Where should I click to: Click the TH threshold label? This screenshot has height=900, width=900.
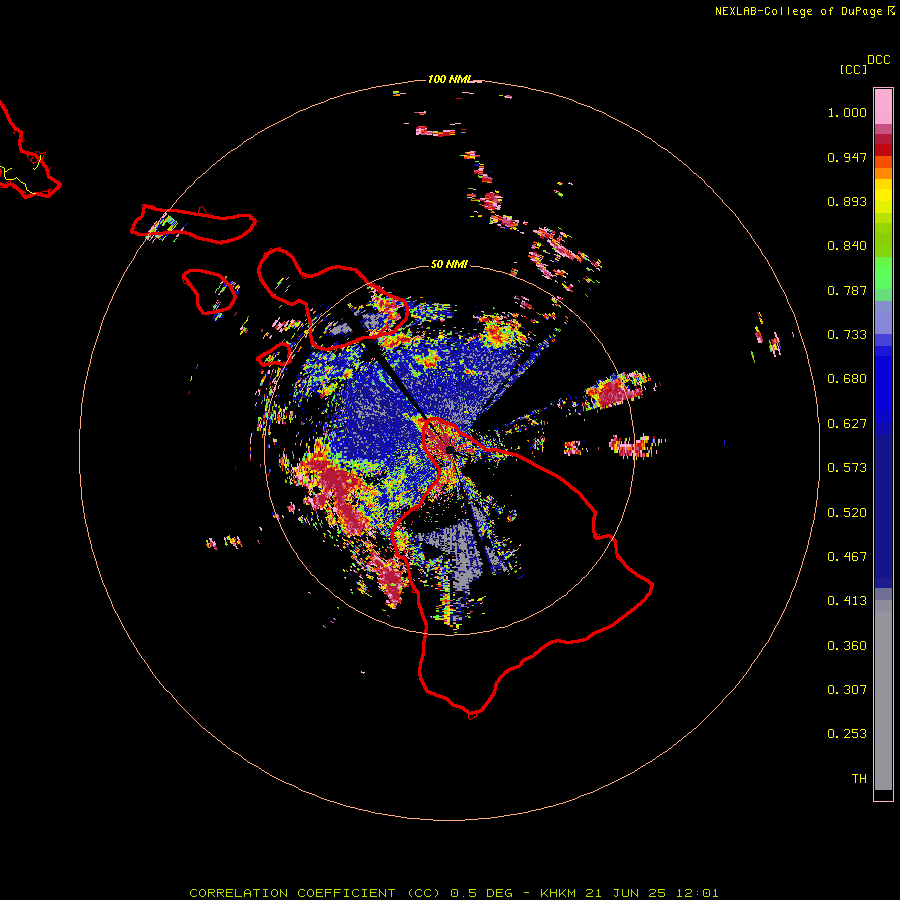click(x=859, y=779)
